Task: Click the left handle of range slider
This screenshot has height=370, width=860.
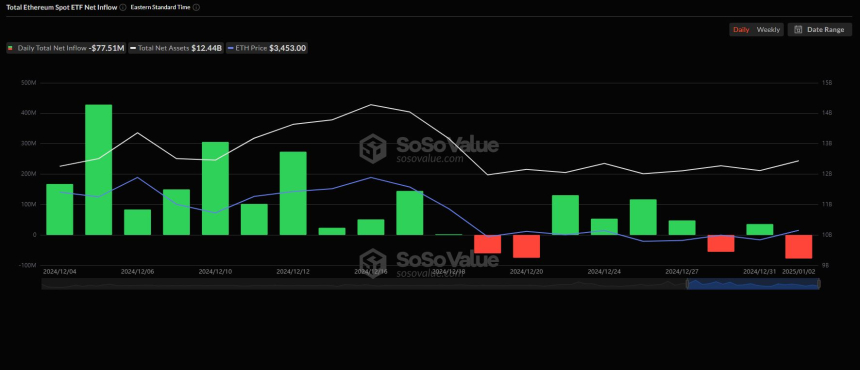Action: point(688,284)
